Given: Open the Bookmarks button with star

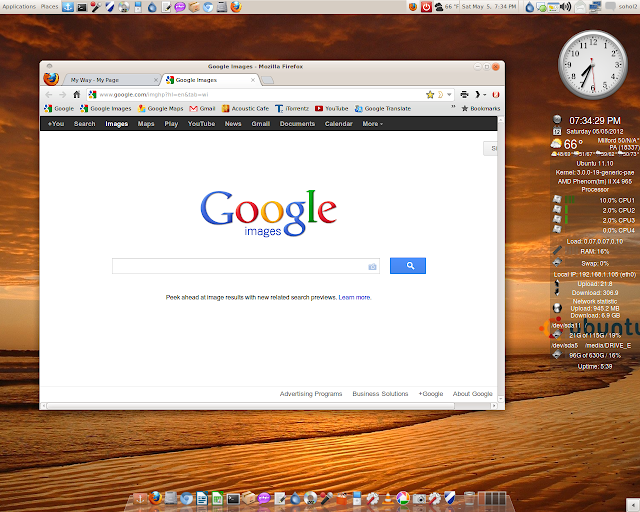Looking at the screenshot, I should pos(481,109).
